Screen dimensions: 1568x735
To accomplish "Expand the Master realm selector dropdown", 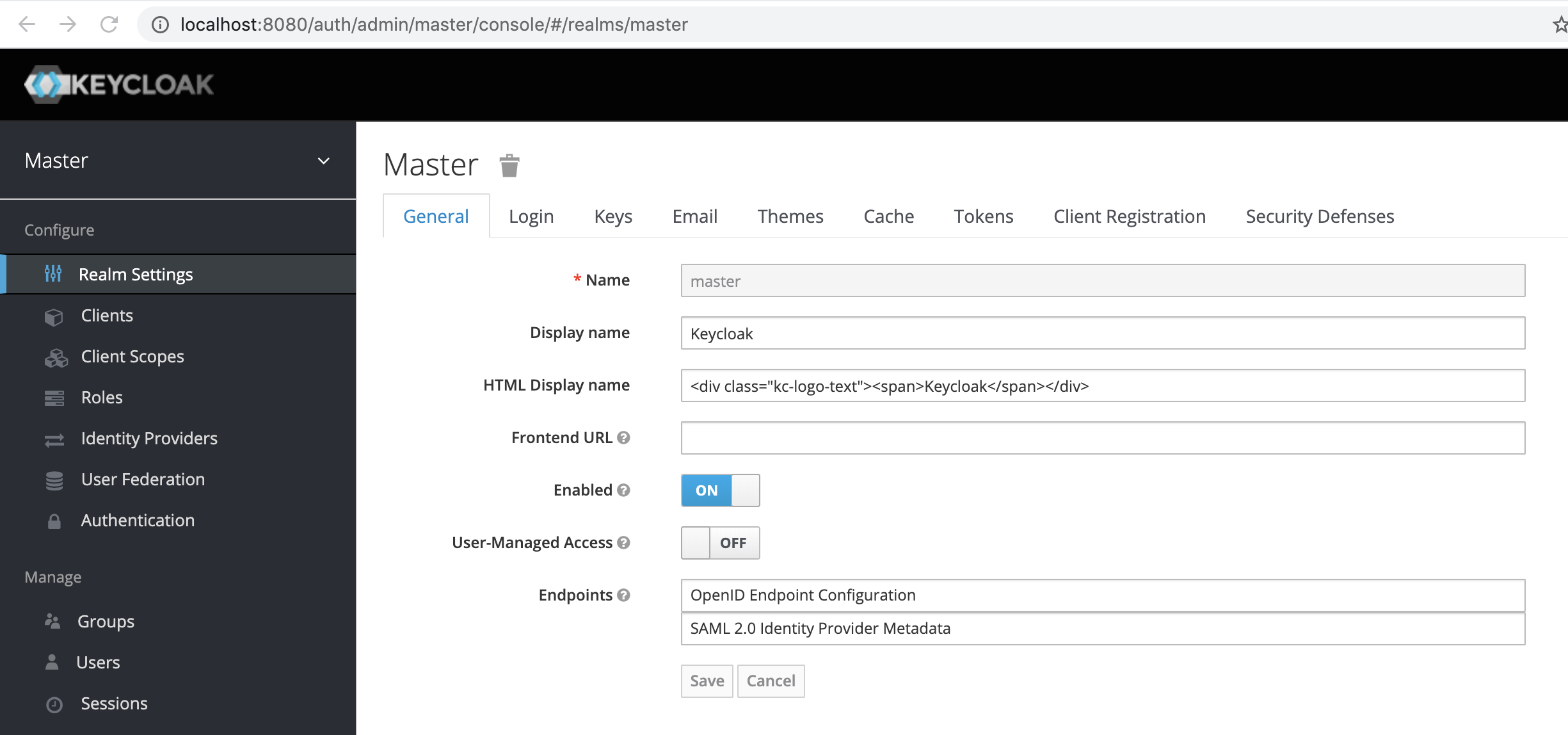I will (x=323, y=160).
